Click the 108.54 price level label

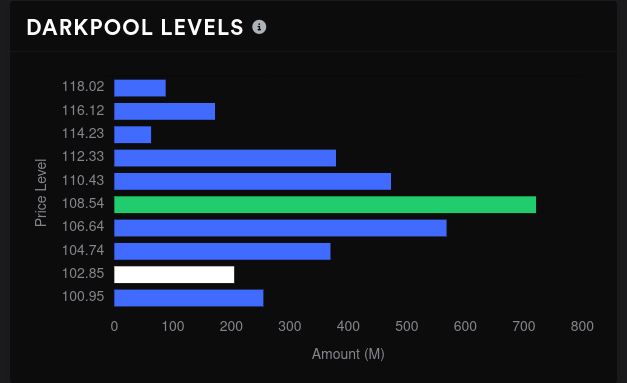click(83, 203)
